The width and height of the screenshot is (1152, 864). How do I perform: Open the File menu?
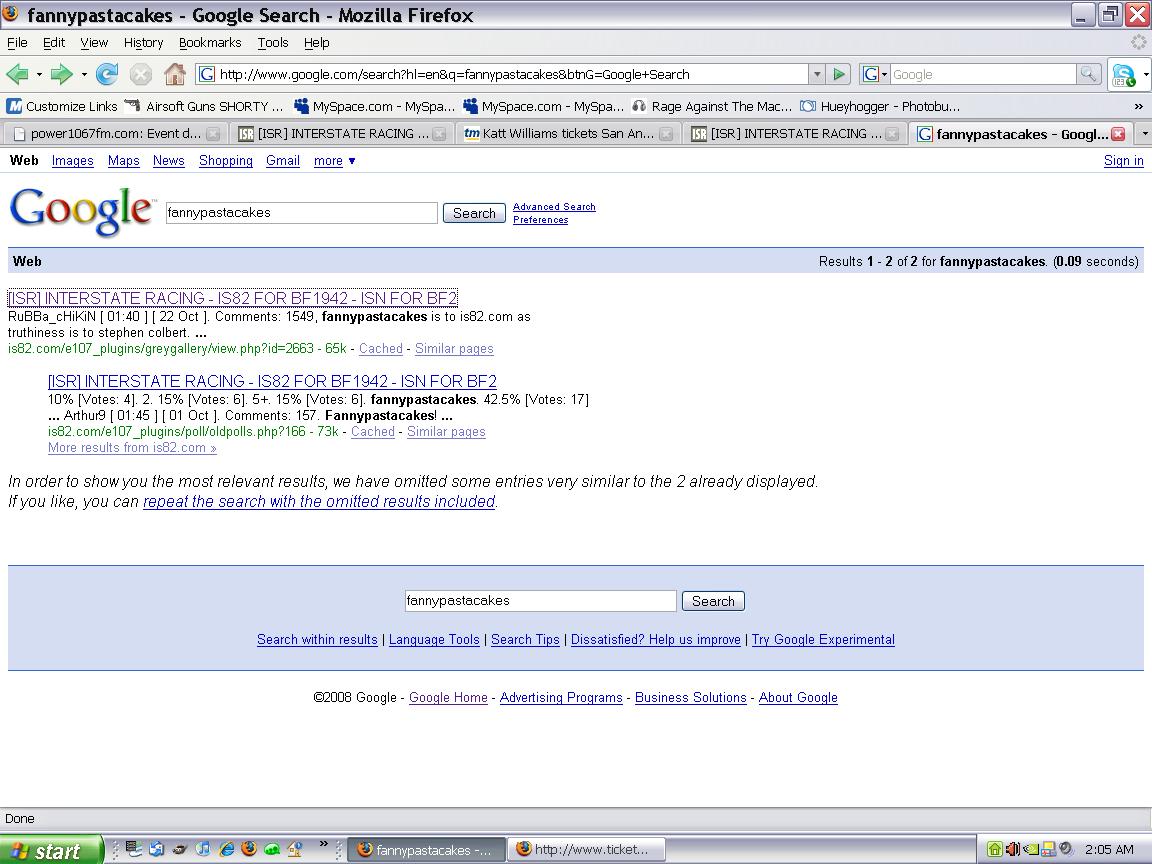[17, 43]
